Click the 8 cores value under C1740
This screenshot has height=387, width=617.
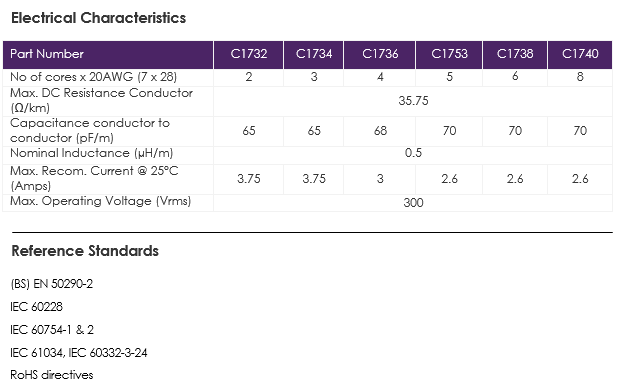click(580, 77)
